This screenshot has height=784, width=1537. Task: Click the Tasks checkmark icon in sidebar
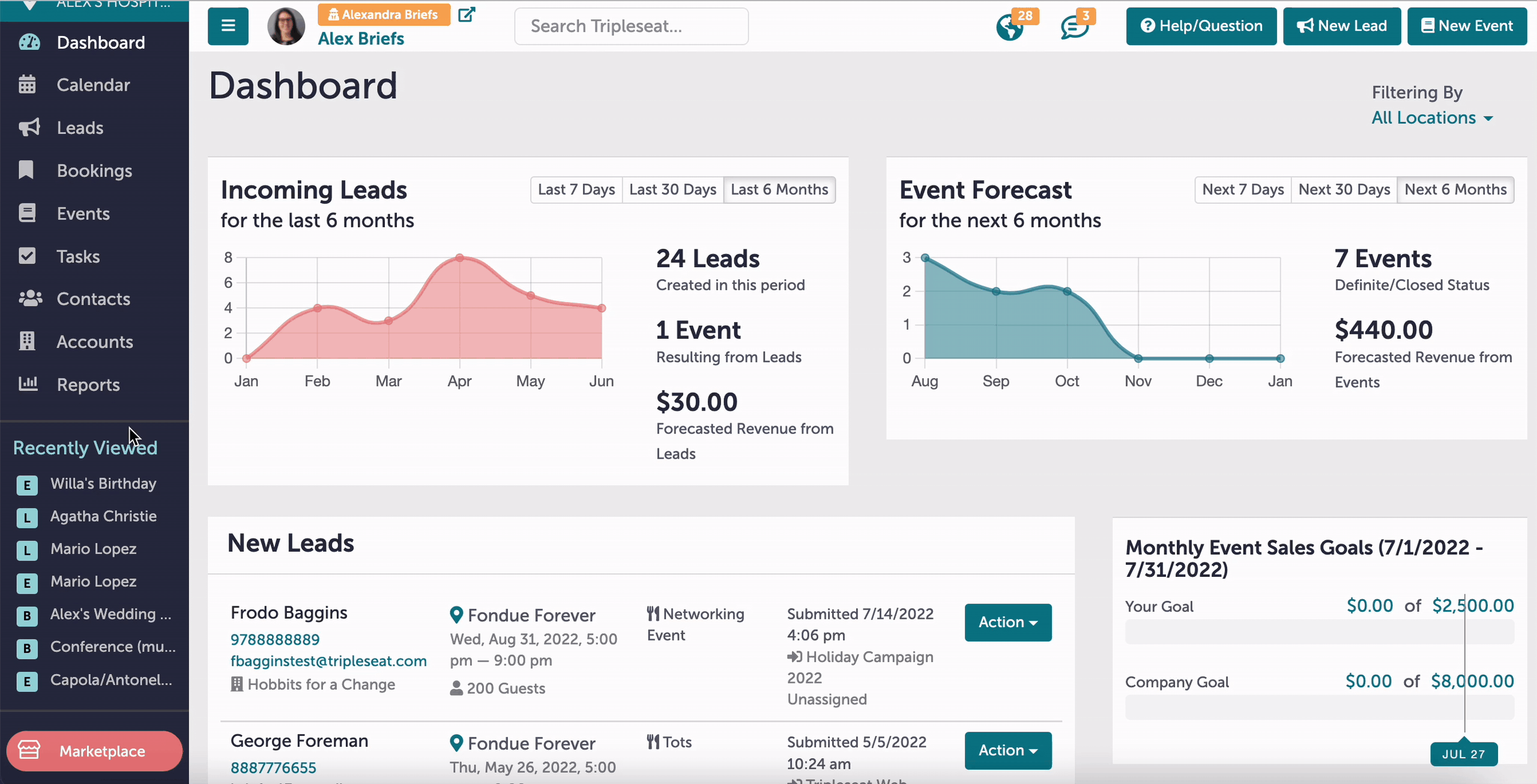point(27,256)
